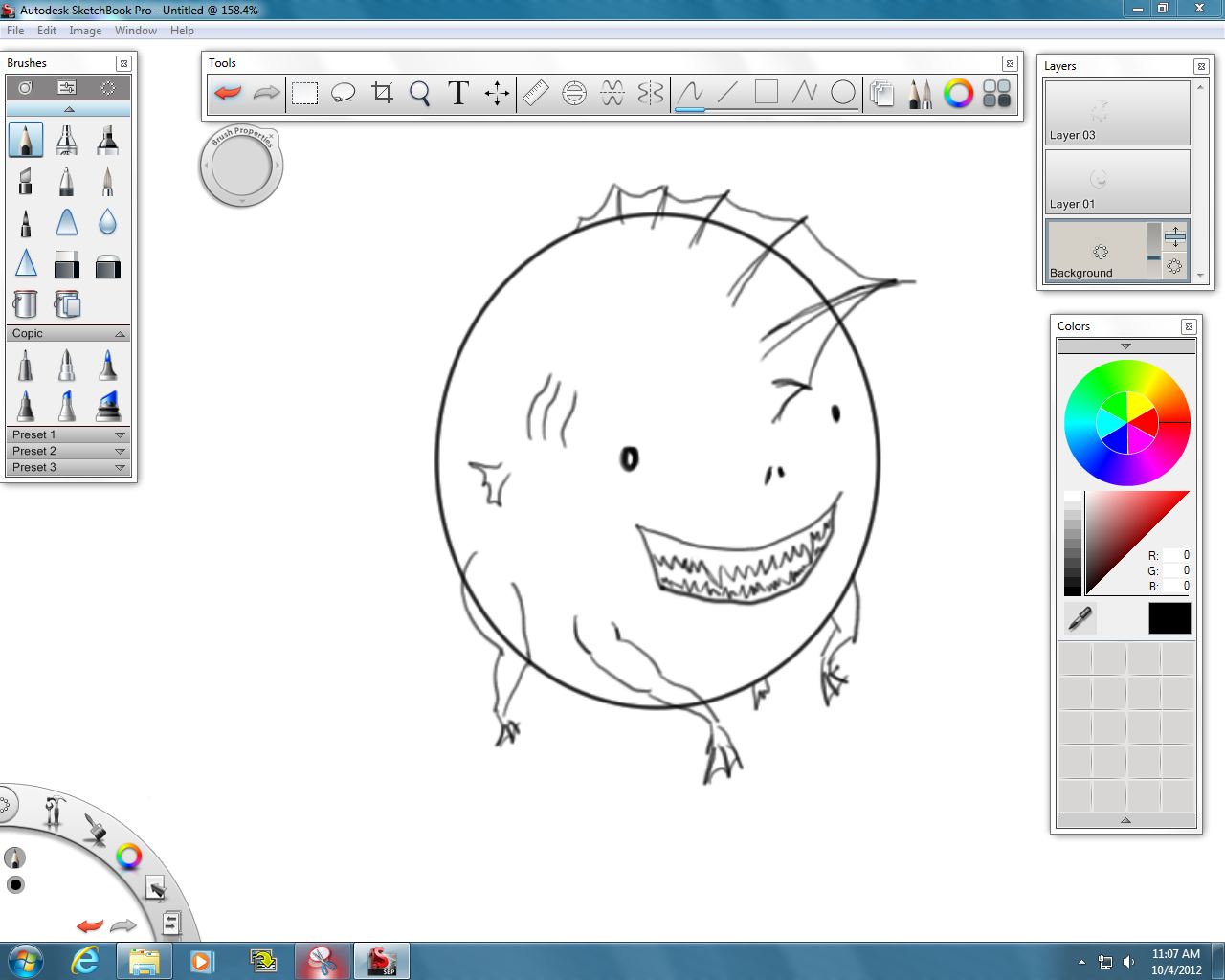Choose the Paint Bucket brush
Screen dimensions: 1225x980
tap(26, 303)
